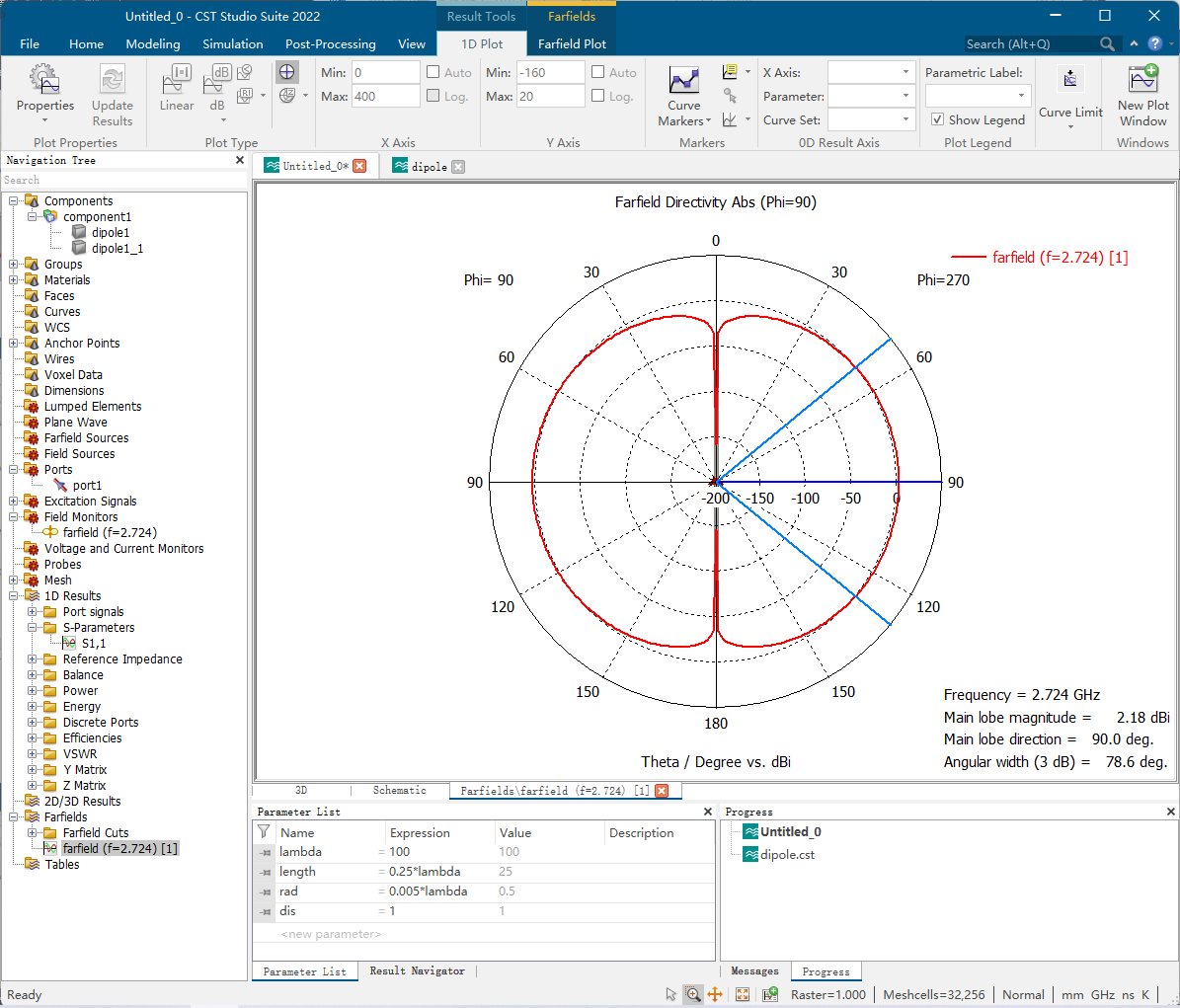The height and width of the screenshot is (1008, 1180).
Task: Select the Linear plot type icon
Action: pos(177,79)
